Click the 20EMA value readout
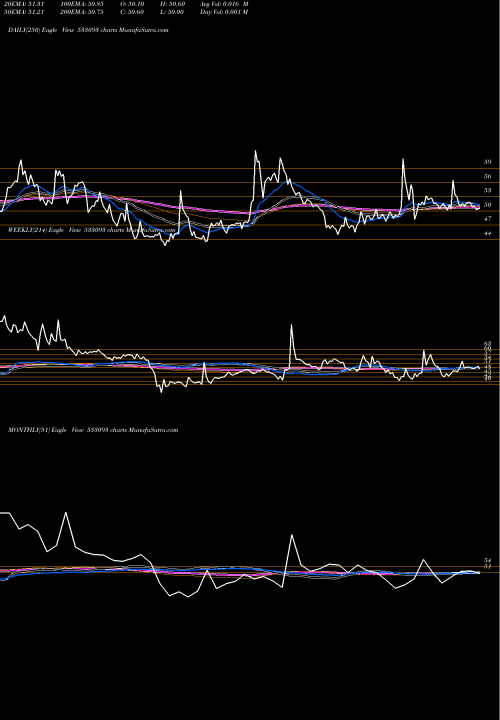 coord(23,3)
